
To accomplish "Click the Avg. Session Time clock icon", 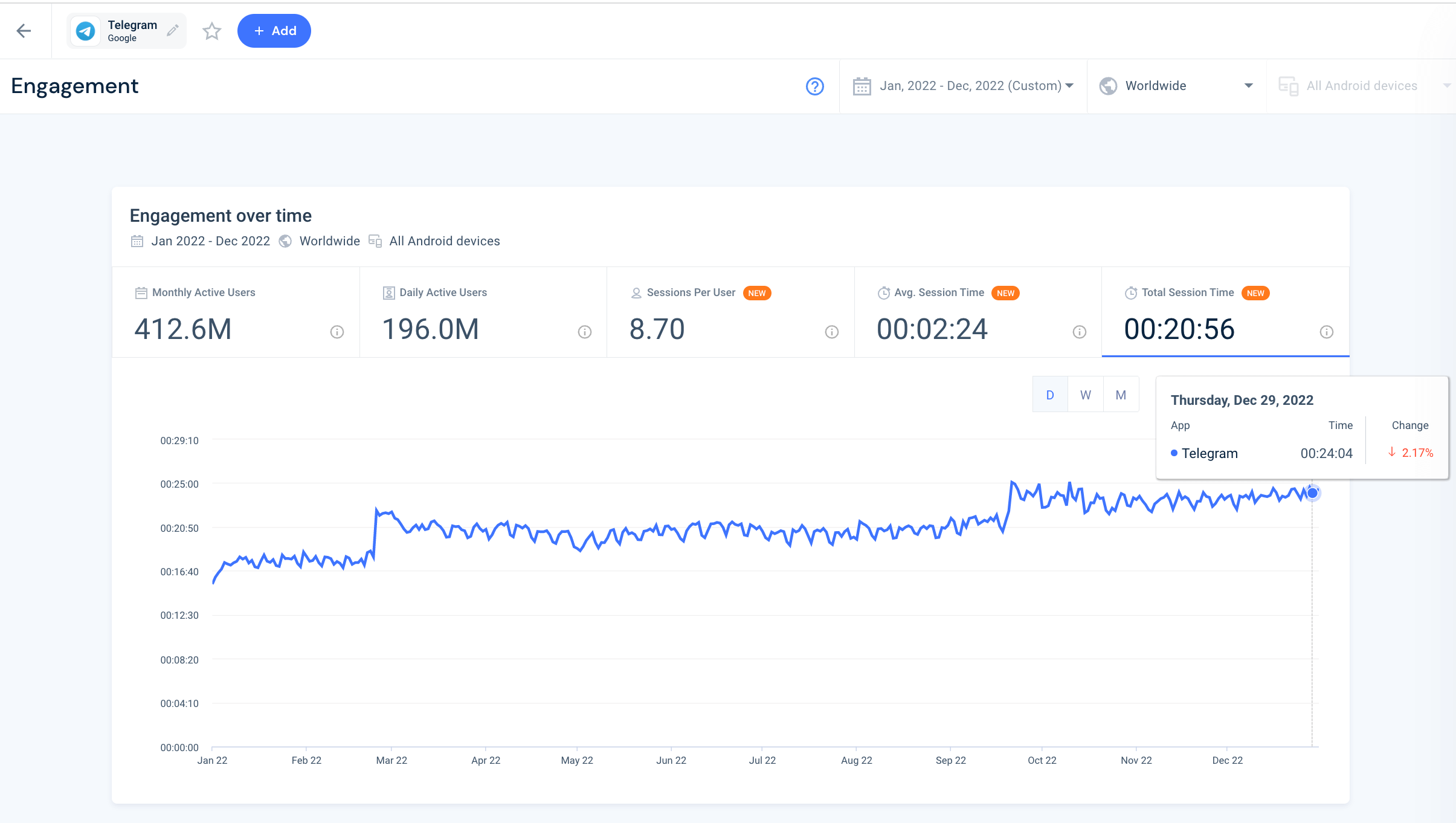I will (884, 293).
